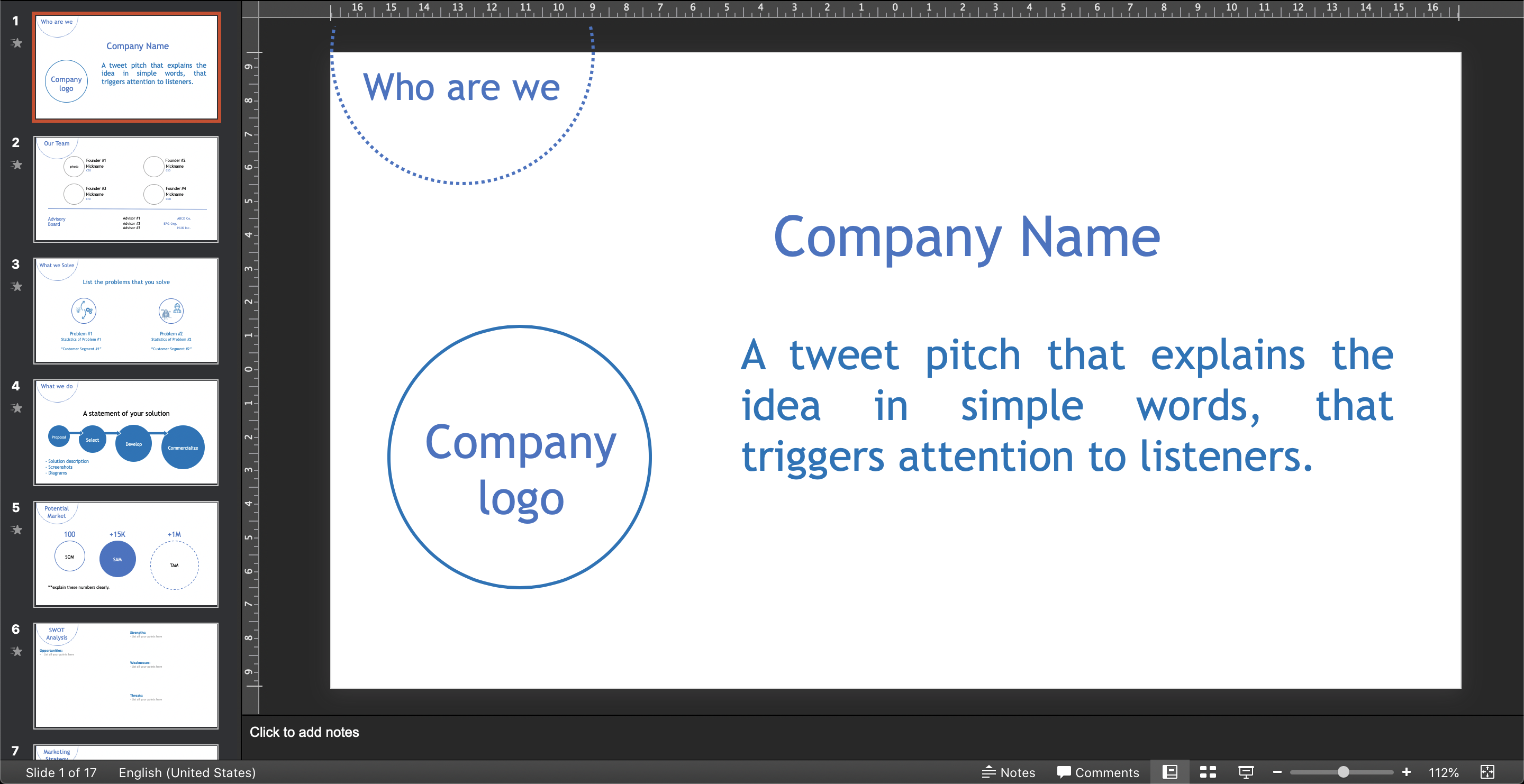Viewport: 1524px width, 784px height.
Task: Click the horizontal ruler above the slide
Action: pos(894,9)
